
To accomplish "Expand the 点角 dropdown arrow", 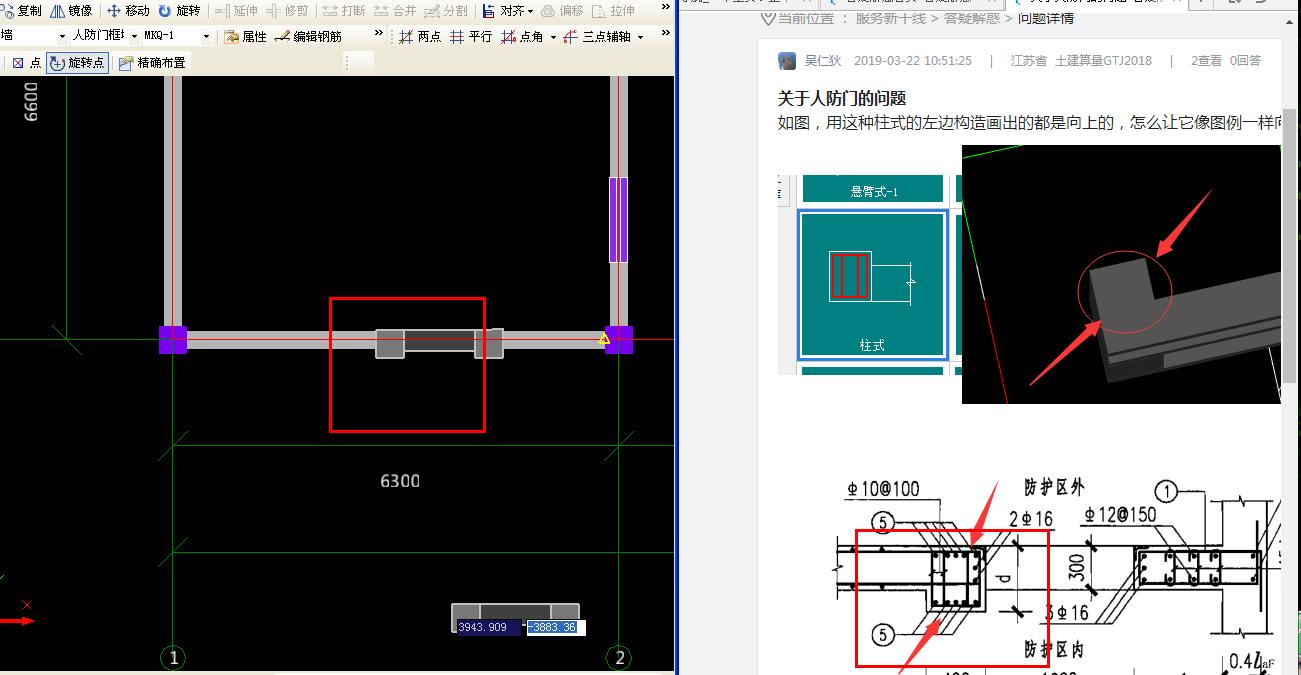I will tap(553, 36).
